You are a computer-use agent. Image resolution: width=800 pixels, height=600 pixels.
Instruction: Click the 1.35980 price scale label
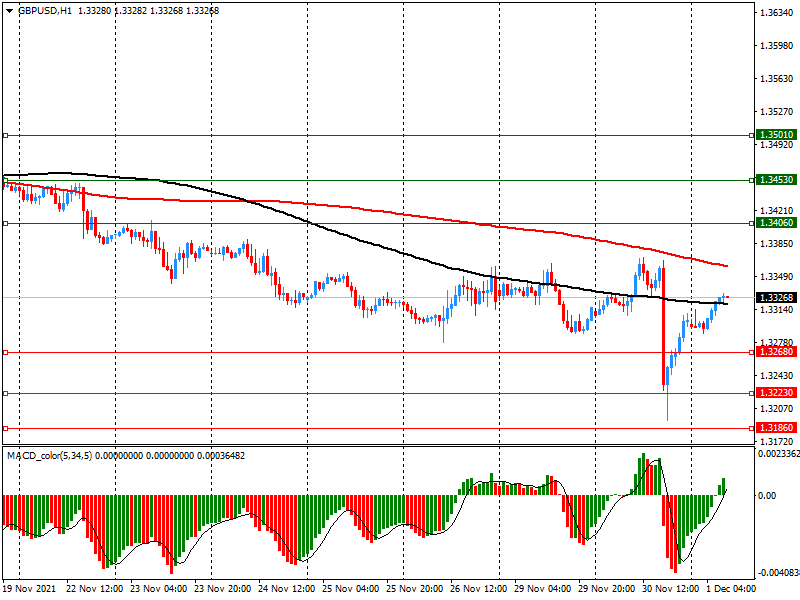(x=777, y=46)
